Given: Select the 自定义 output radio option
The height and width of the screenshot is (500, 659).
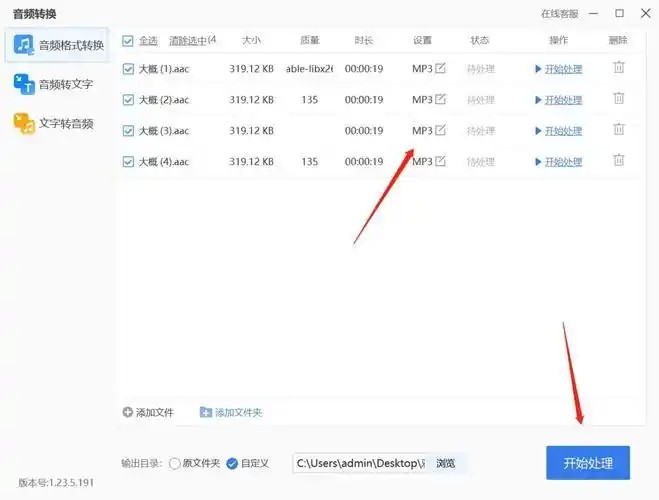Looking at the screenshot, I should click(248, 463).
